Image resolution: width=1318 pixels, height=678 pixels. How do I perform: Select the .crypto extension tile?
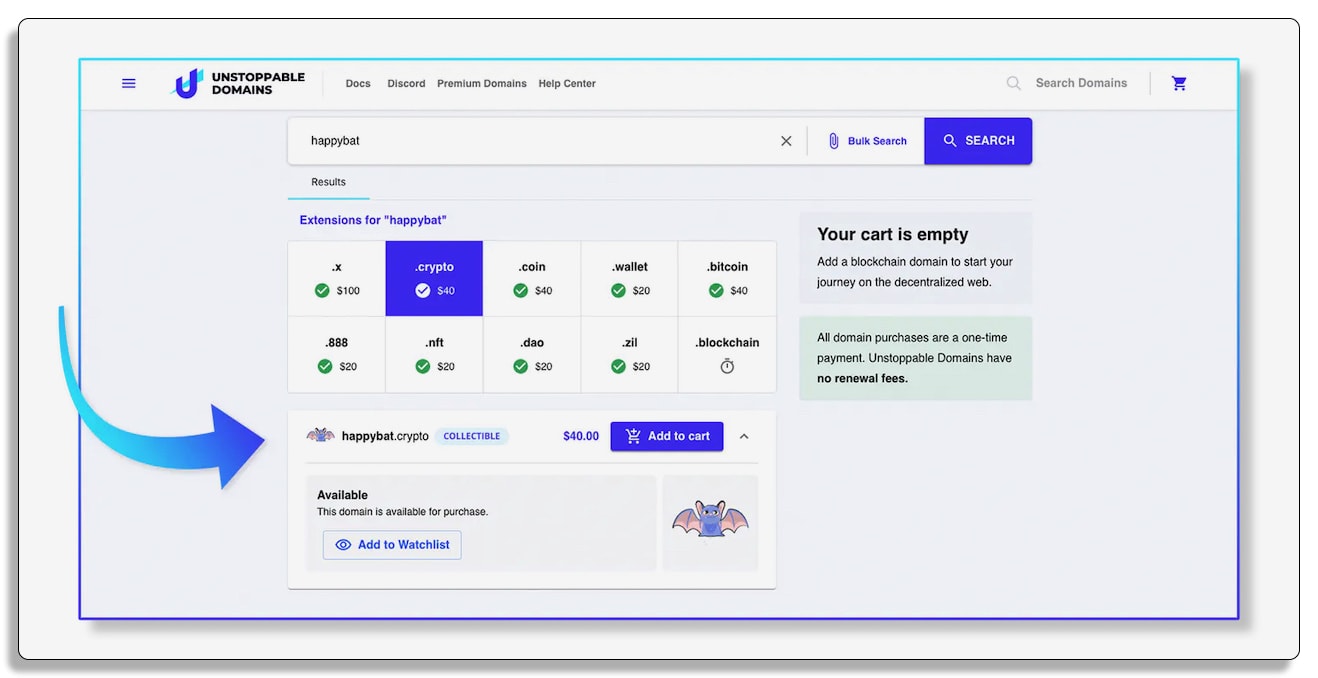(x=434, y=279)
